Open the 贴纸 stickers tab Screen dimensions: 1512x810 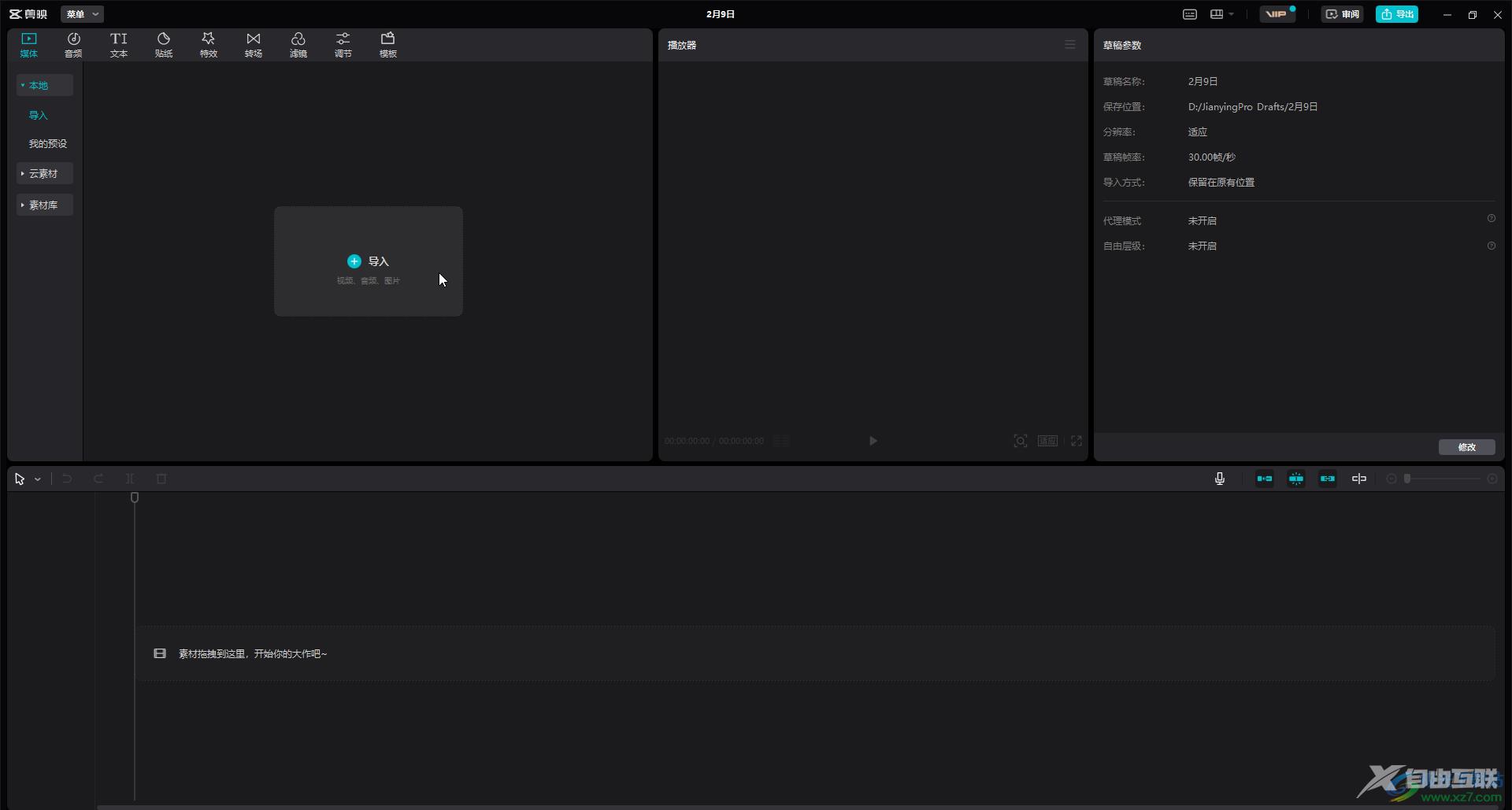164,45
